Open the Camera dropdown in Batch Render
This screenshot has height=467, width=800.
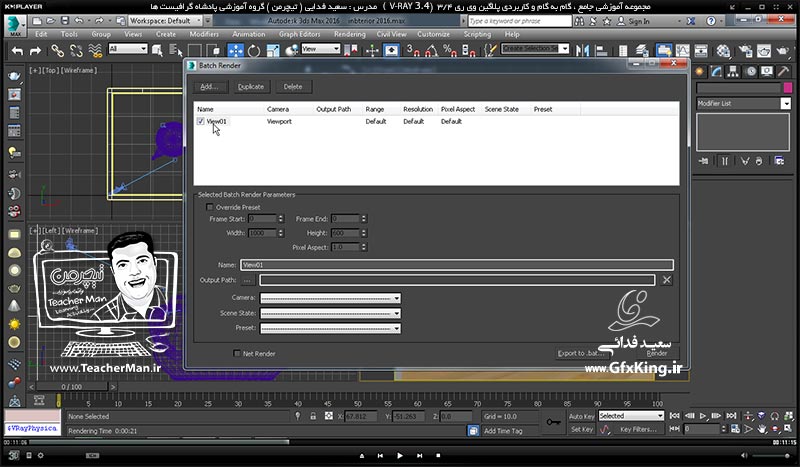pos(330,298)
